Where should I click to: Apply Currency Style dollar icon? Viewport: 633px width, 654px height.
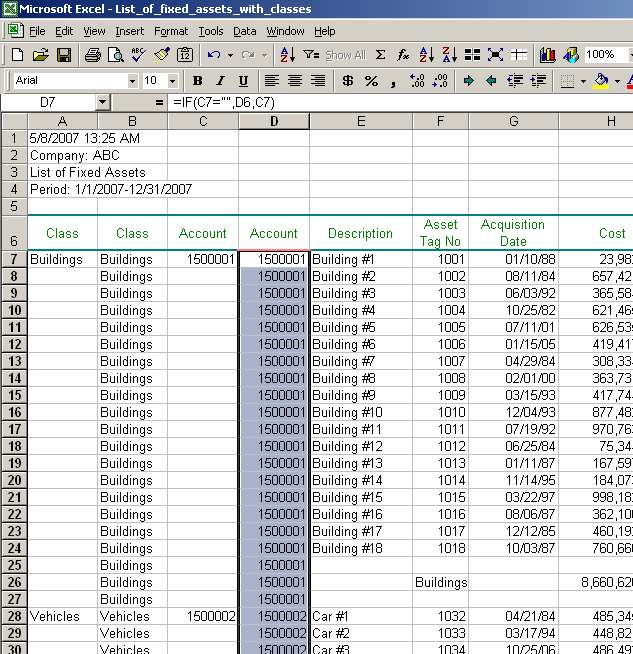[x=348, y=80]
